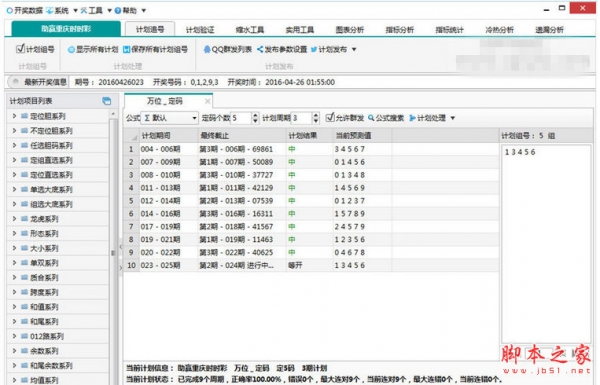The width and height of the screenshot is (600, 385).
Task: Switch to the 图表分析 tab
Action: [x=350, y=29]
